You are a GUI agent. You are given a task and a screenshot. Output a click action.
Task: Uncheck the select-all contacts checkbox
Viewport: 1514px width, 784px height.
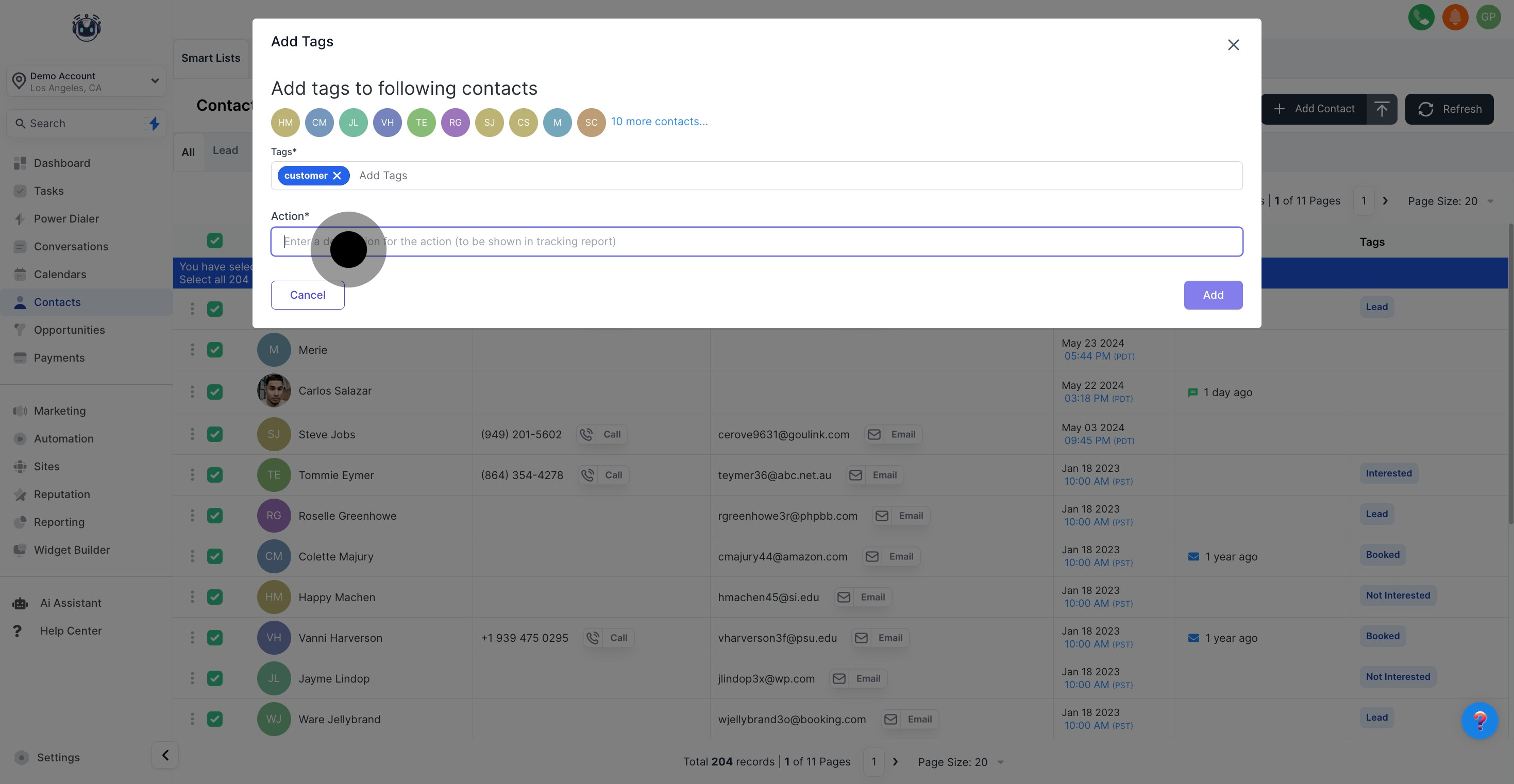pyautogui.click(x=215, y=241)
